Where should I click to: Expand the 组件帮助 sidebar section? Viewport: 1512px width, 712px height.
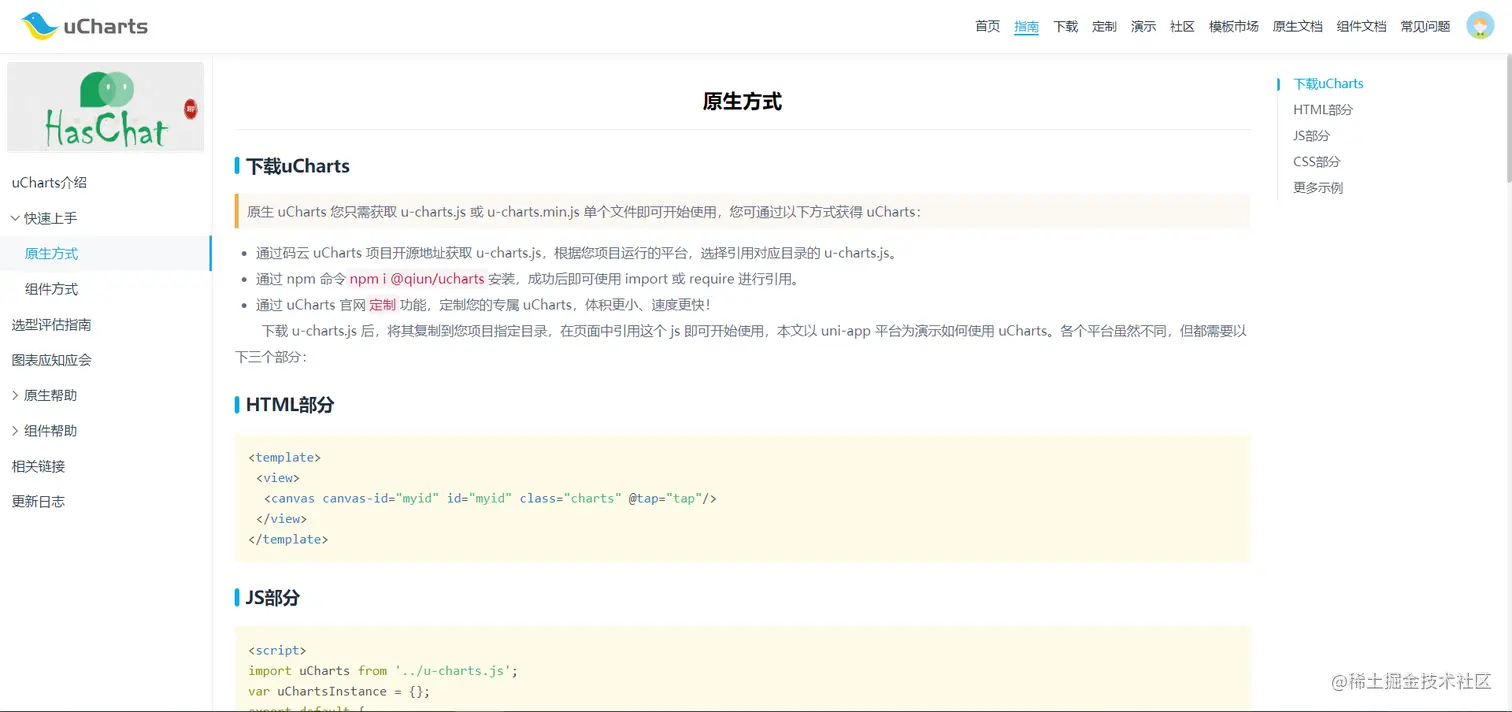tap(43, 431)
